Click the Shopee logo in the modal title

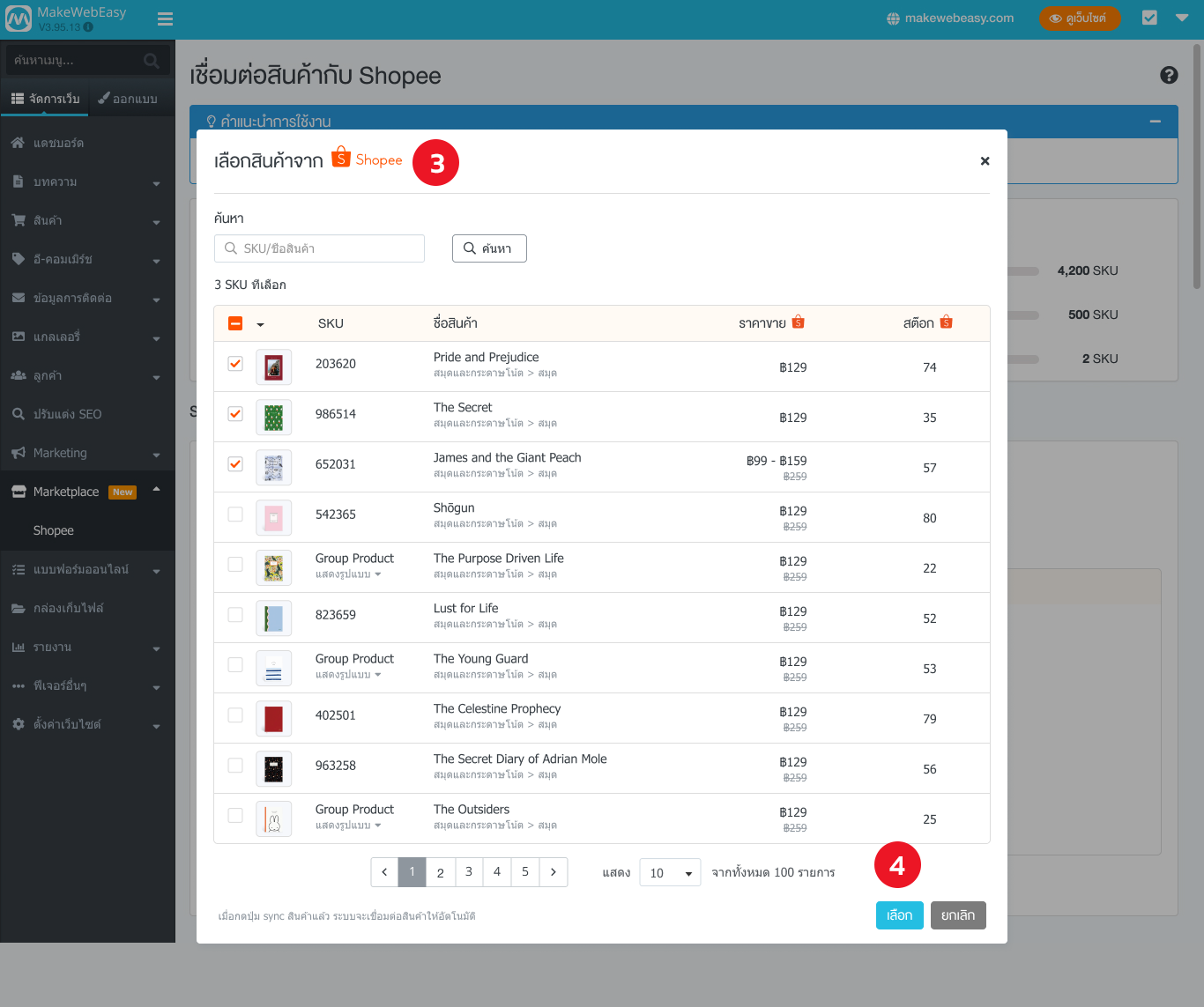pos(367,159)
